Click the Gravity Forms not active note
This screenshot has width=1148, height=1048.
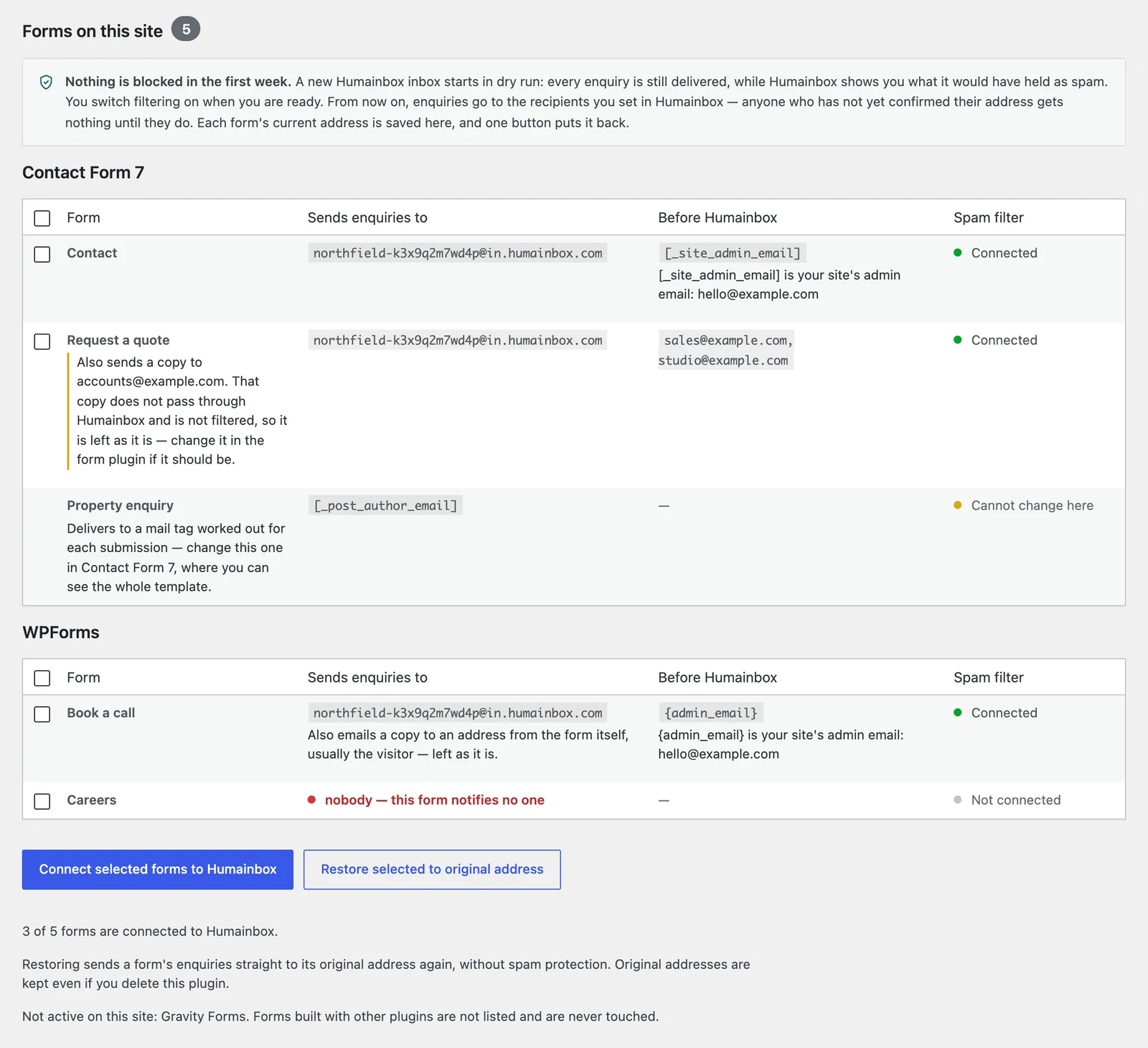(340, 1016)
